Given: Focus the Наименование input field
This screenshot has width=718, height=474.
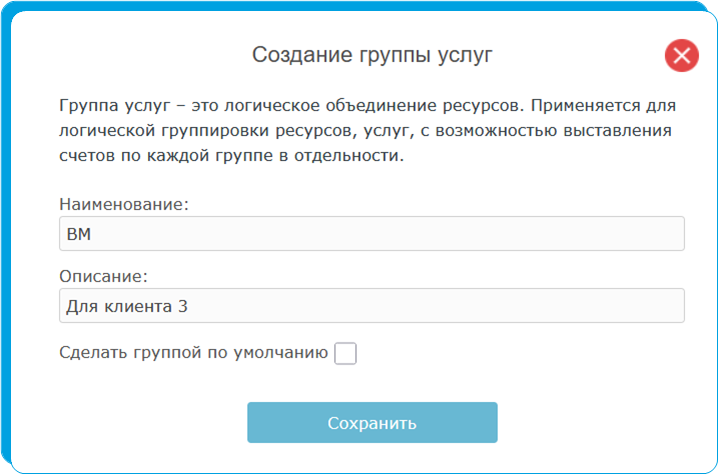Looking at the screenshot, I should [x=371, y=234].
